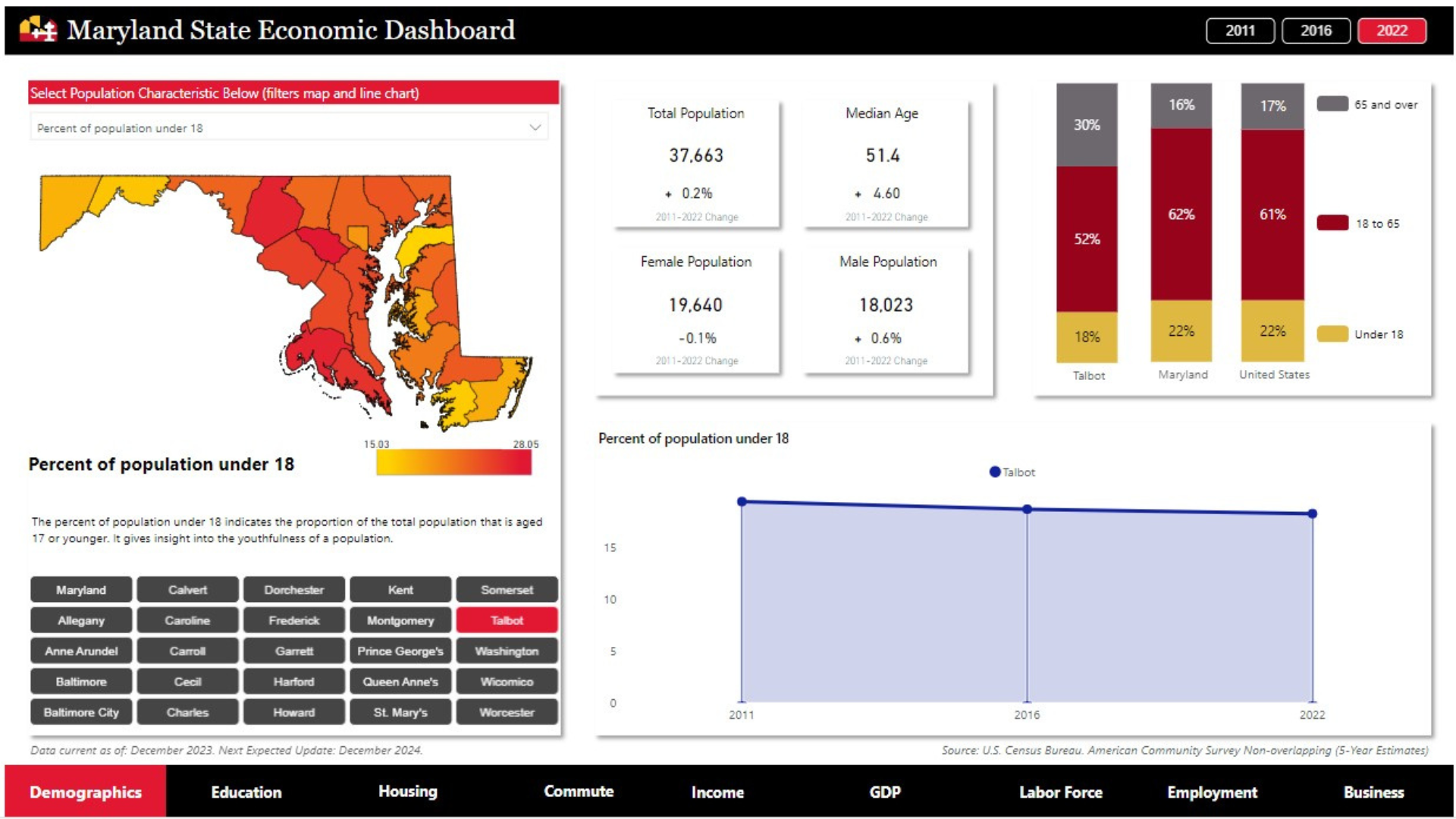Click the Maryland flag logo icon
Image resolution: width=1456 pixels, height=819 pixels.
point(39,30)
